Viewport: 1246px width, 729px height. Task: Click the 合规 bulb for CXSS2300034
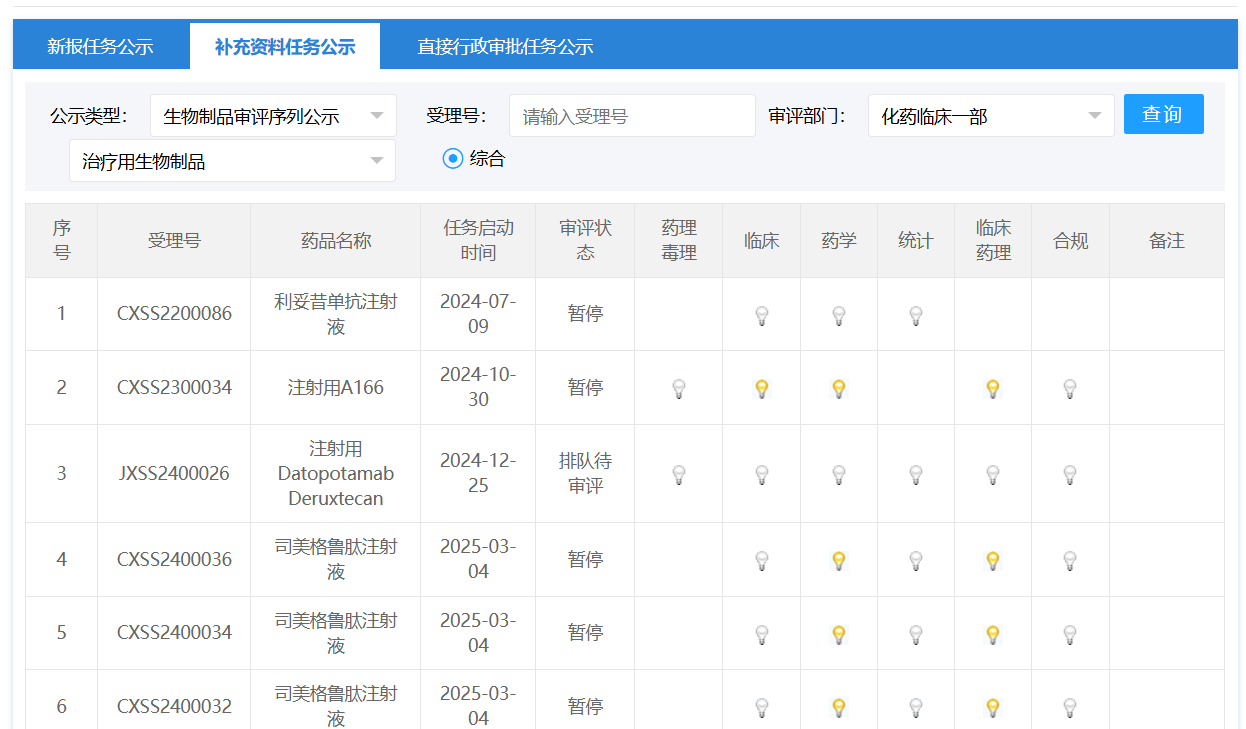(x=1070, y=389)
